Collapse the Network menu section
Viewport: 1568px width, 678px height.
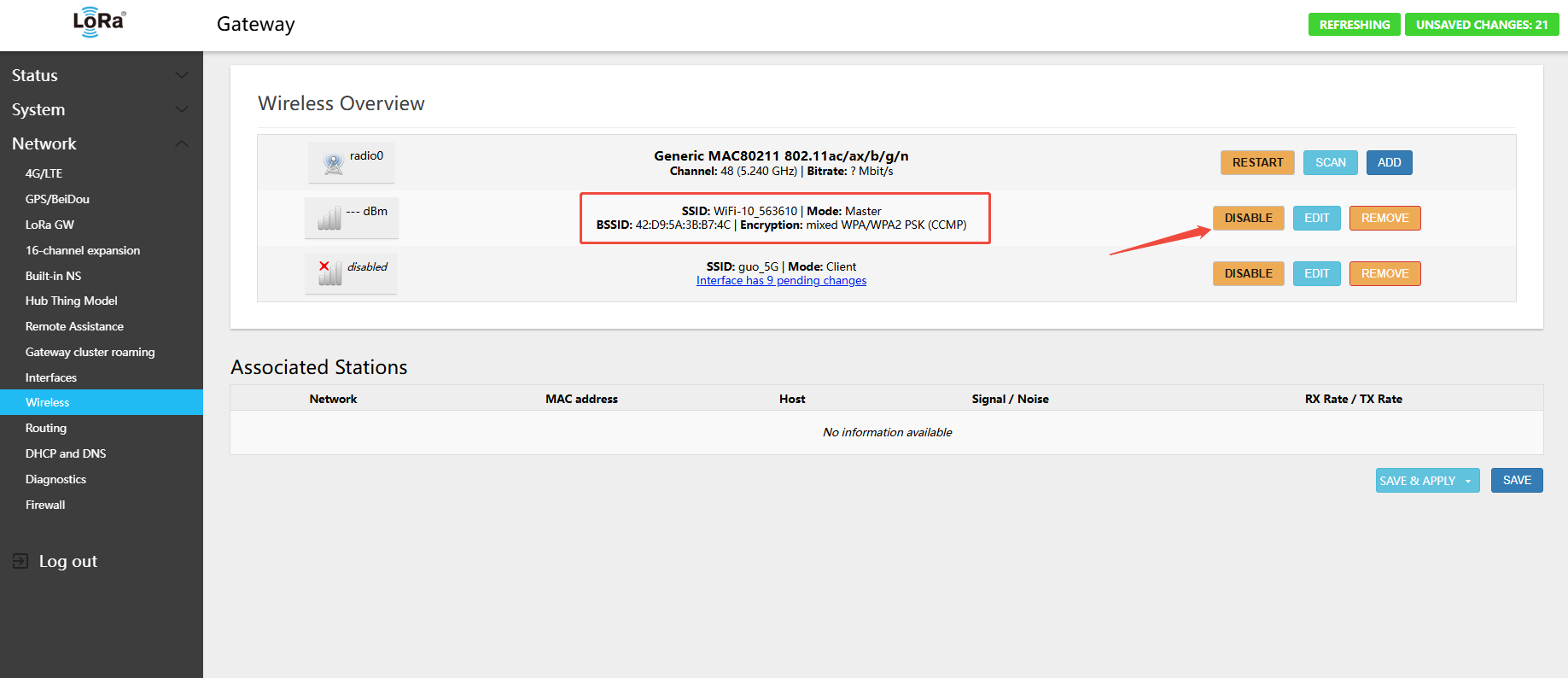point(181,143)
